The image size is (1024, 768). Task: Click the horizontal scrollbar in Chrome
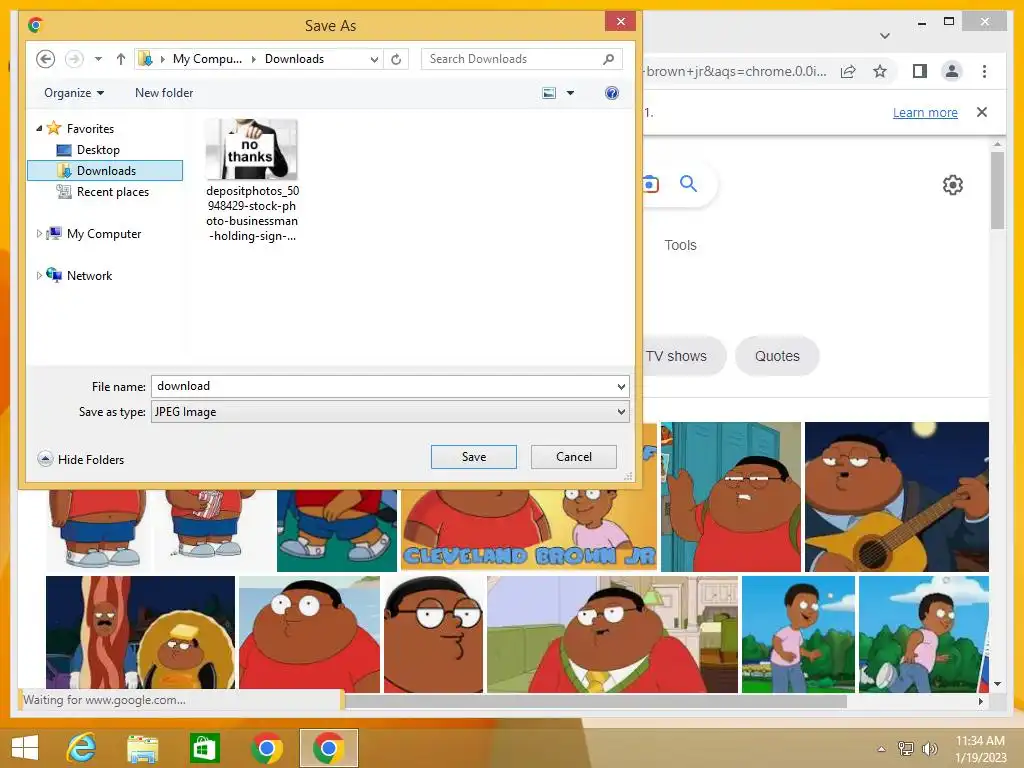click(x=595, y=701)
